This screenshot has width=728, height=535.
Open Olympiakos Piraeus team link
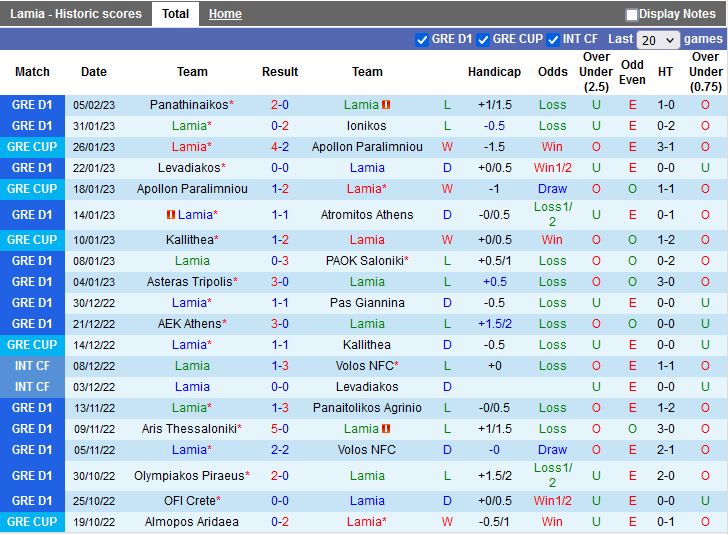tap(189, 476)
